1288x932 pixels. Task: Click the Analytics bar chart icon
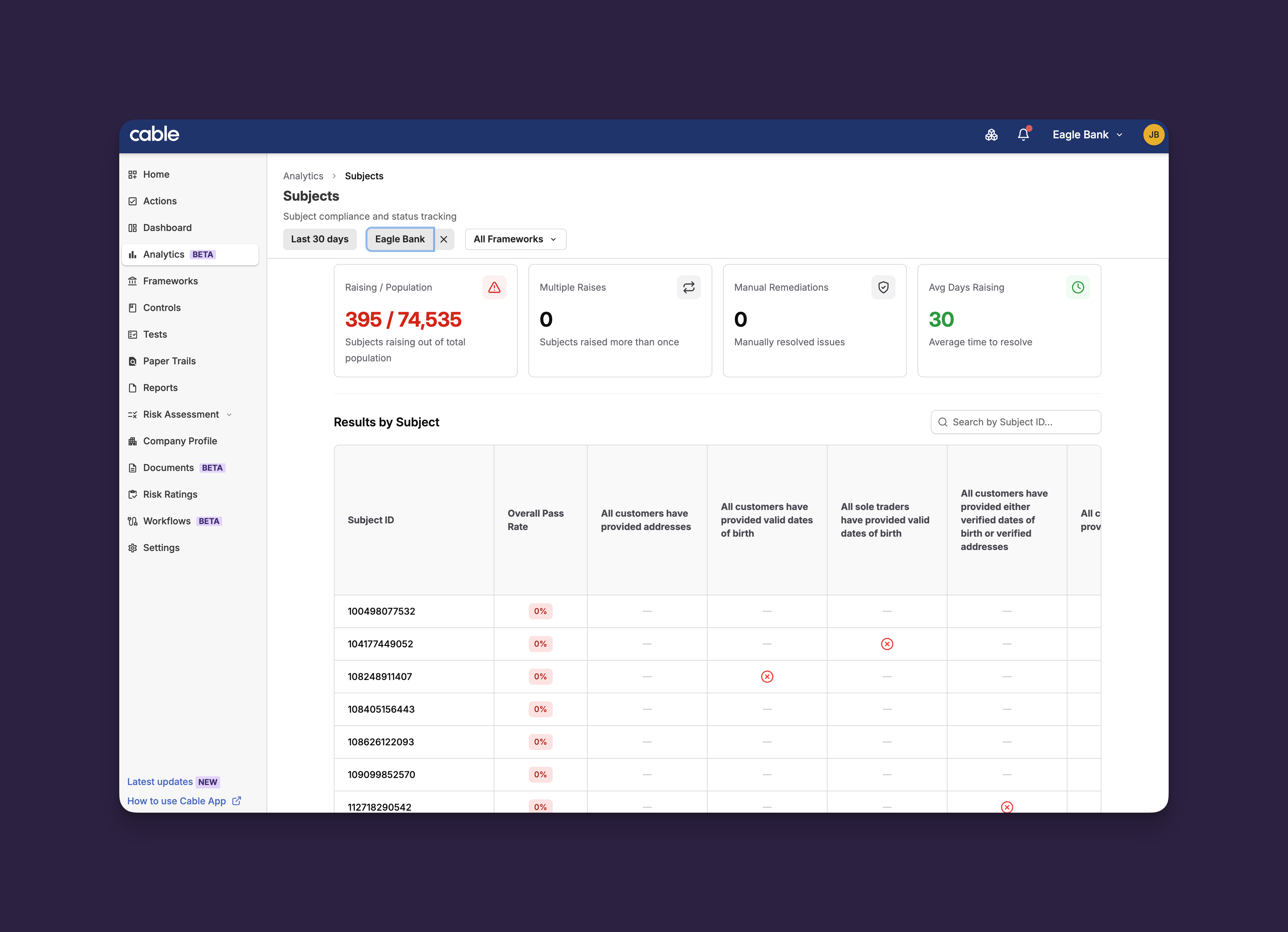132,255
